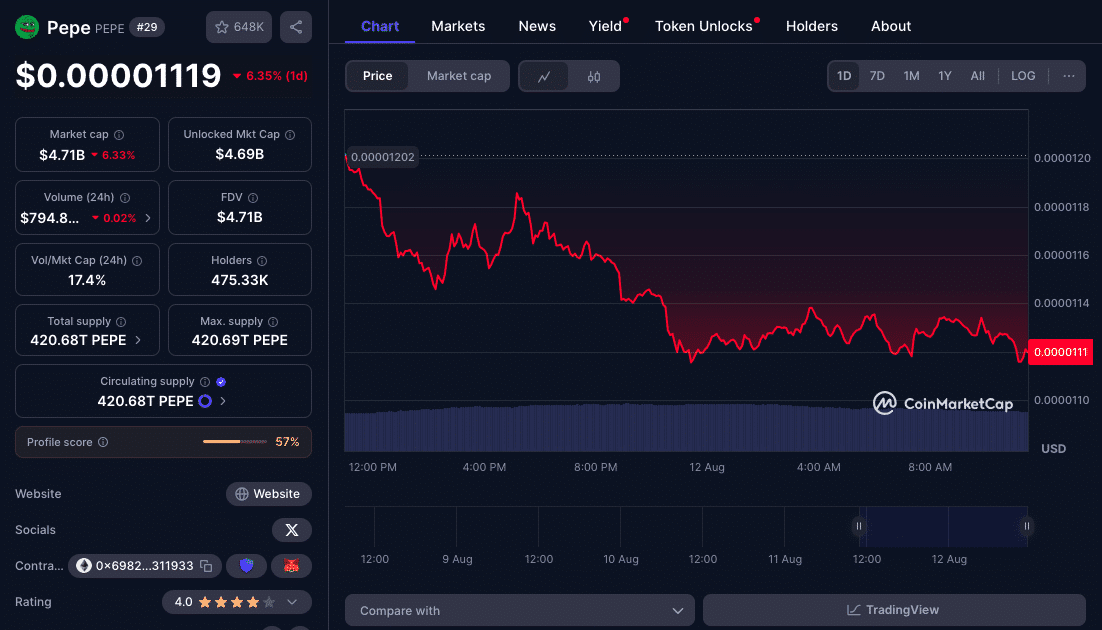Show Total supply info icon
1102x630 pixels.
[121, 322]
